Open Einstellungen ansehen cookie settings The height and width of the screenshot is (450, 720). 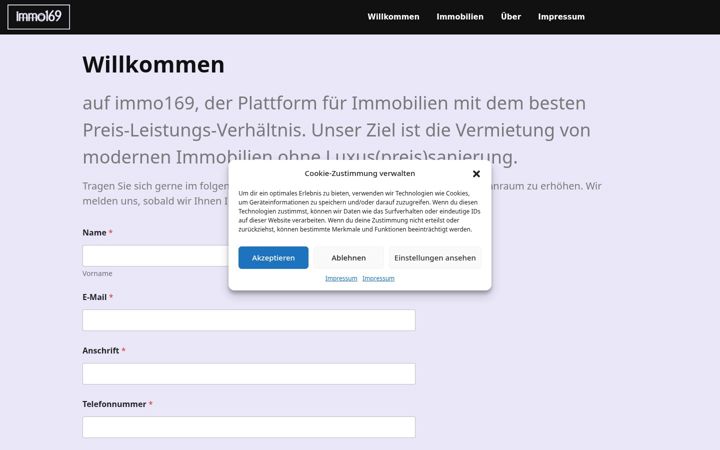pyautogui.click(x=435, y=258)
